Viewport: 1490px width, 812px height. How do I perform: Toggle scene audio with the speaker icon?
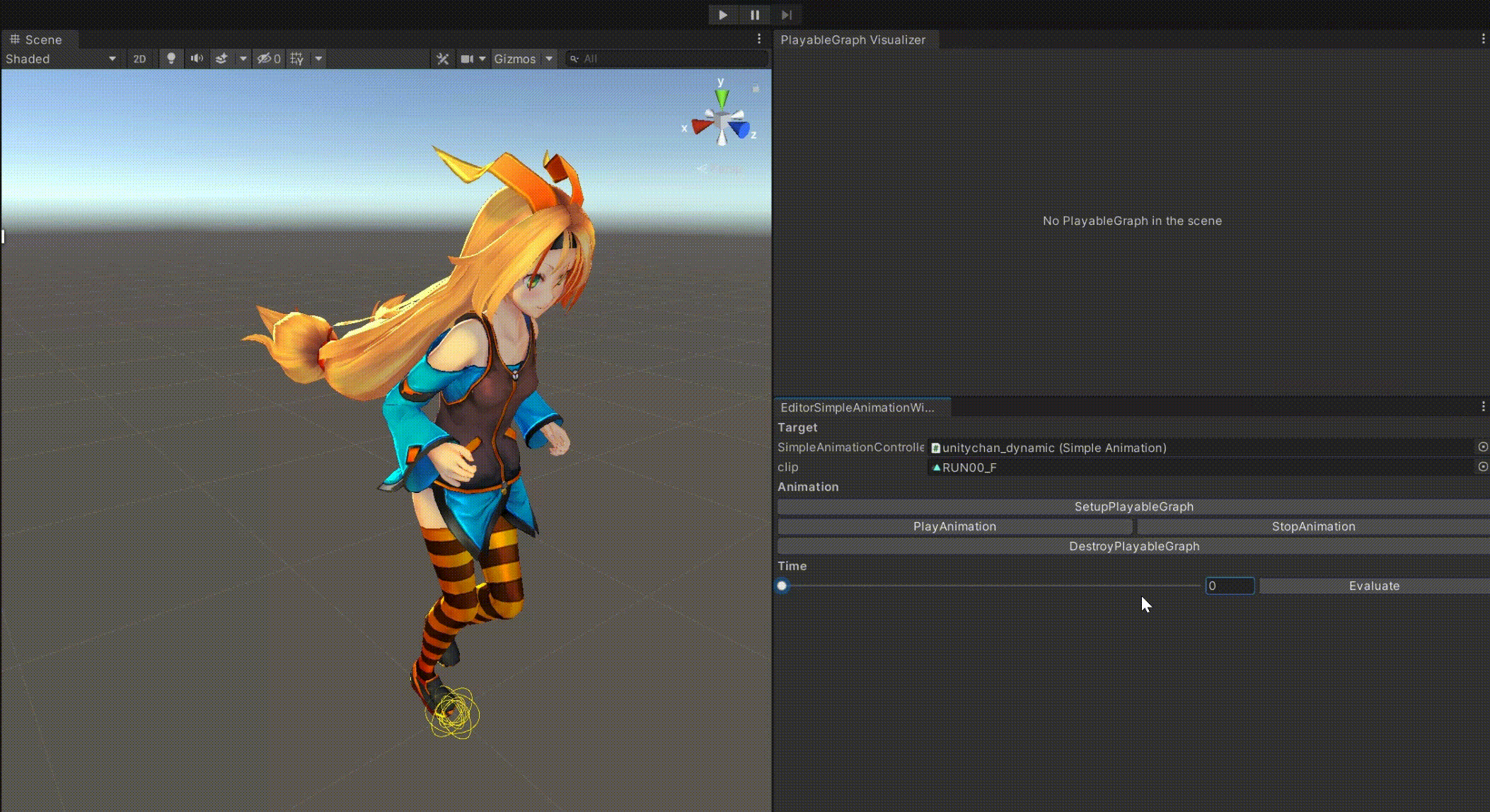coord(197,59)
